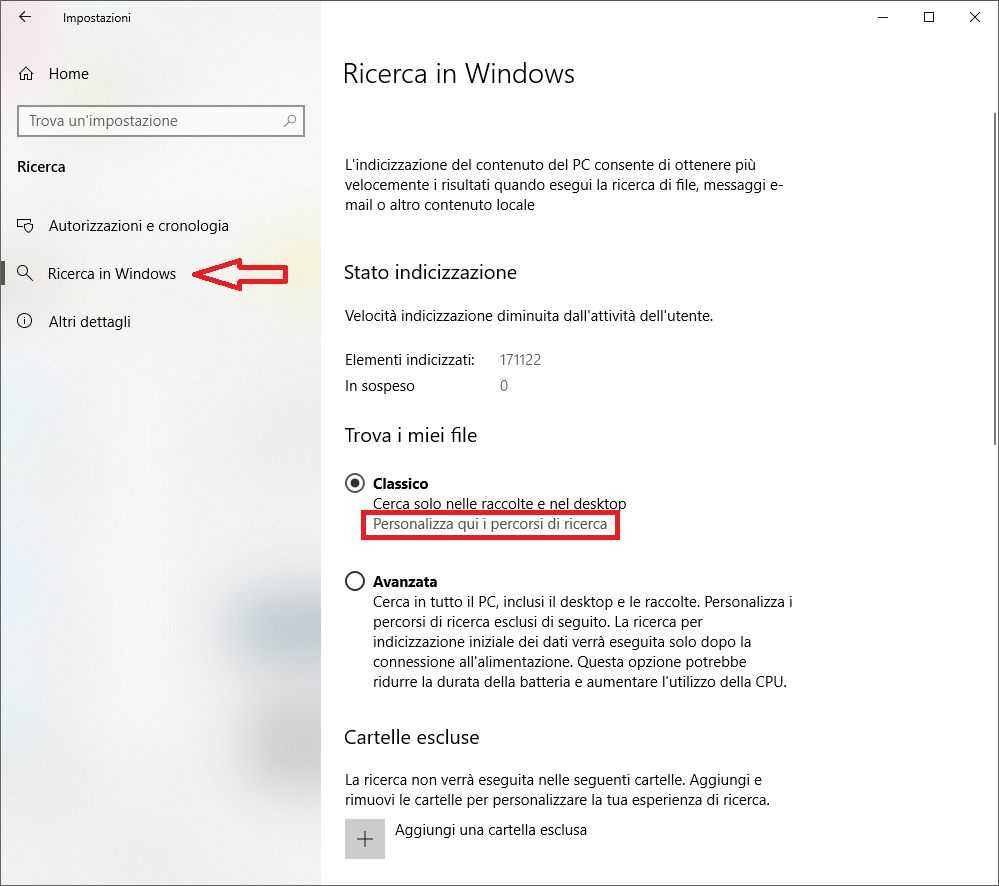This screenshot has width=999, height=886.
Task: Click the Ricerca in Windows magnifier icon
Action: pos(25,273)
